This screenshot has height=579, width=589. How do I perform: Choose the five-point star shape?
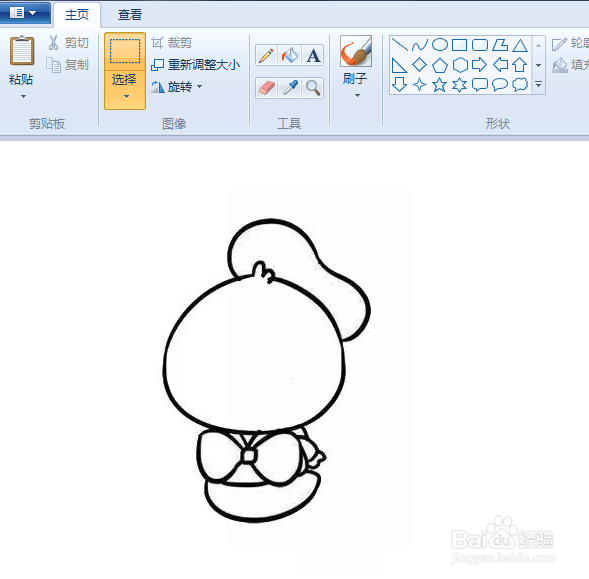point(439,85)
